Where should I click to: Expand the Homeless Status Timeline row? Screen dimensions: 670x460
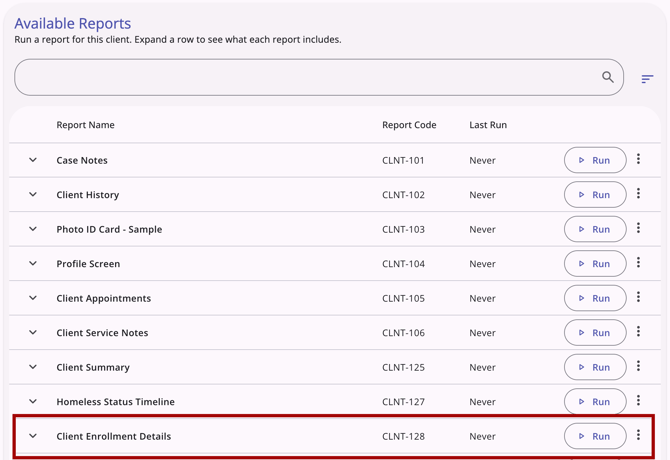(33, 401)
